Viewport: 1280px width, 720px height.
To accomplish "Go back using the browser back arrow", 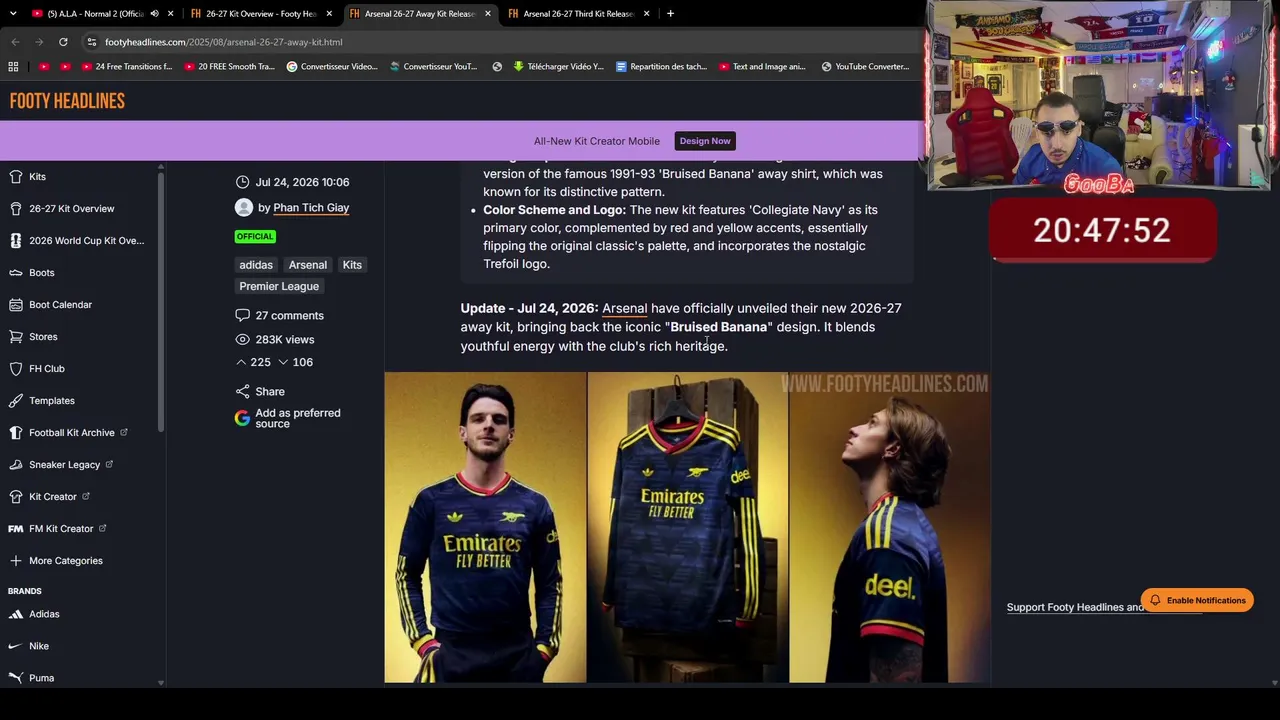I will click(15, 42).
